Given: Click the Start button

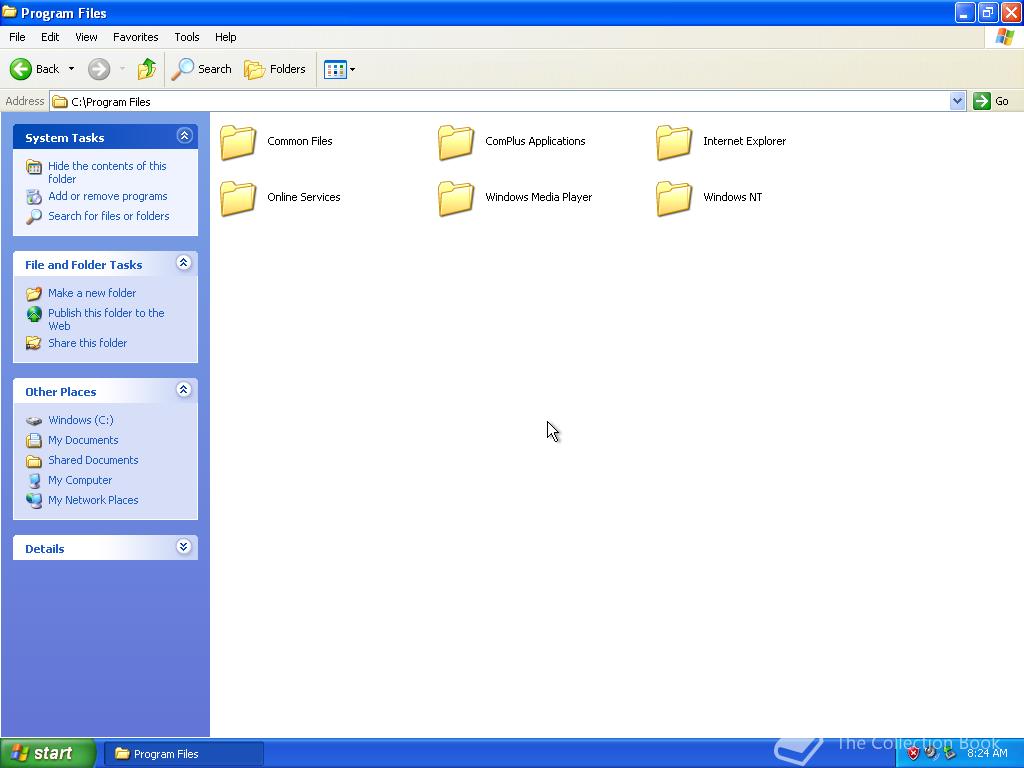Looking at the screenshot, I should tap(48, 753).
